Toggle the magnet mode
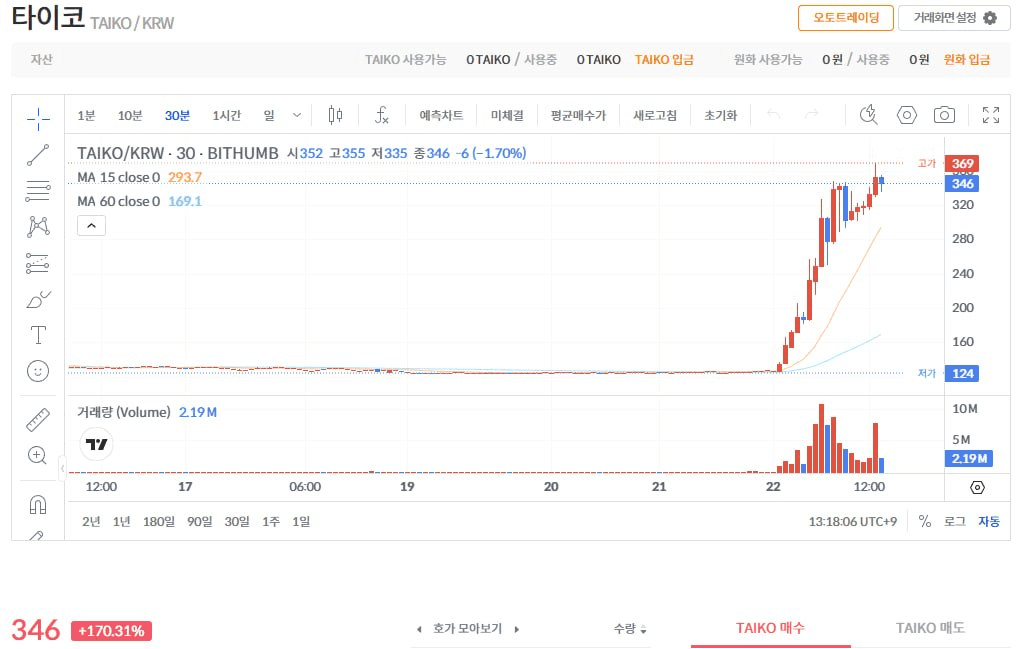Image resolution: width=1017 pixels, height=649 pixels. tap(38, 504)
